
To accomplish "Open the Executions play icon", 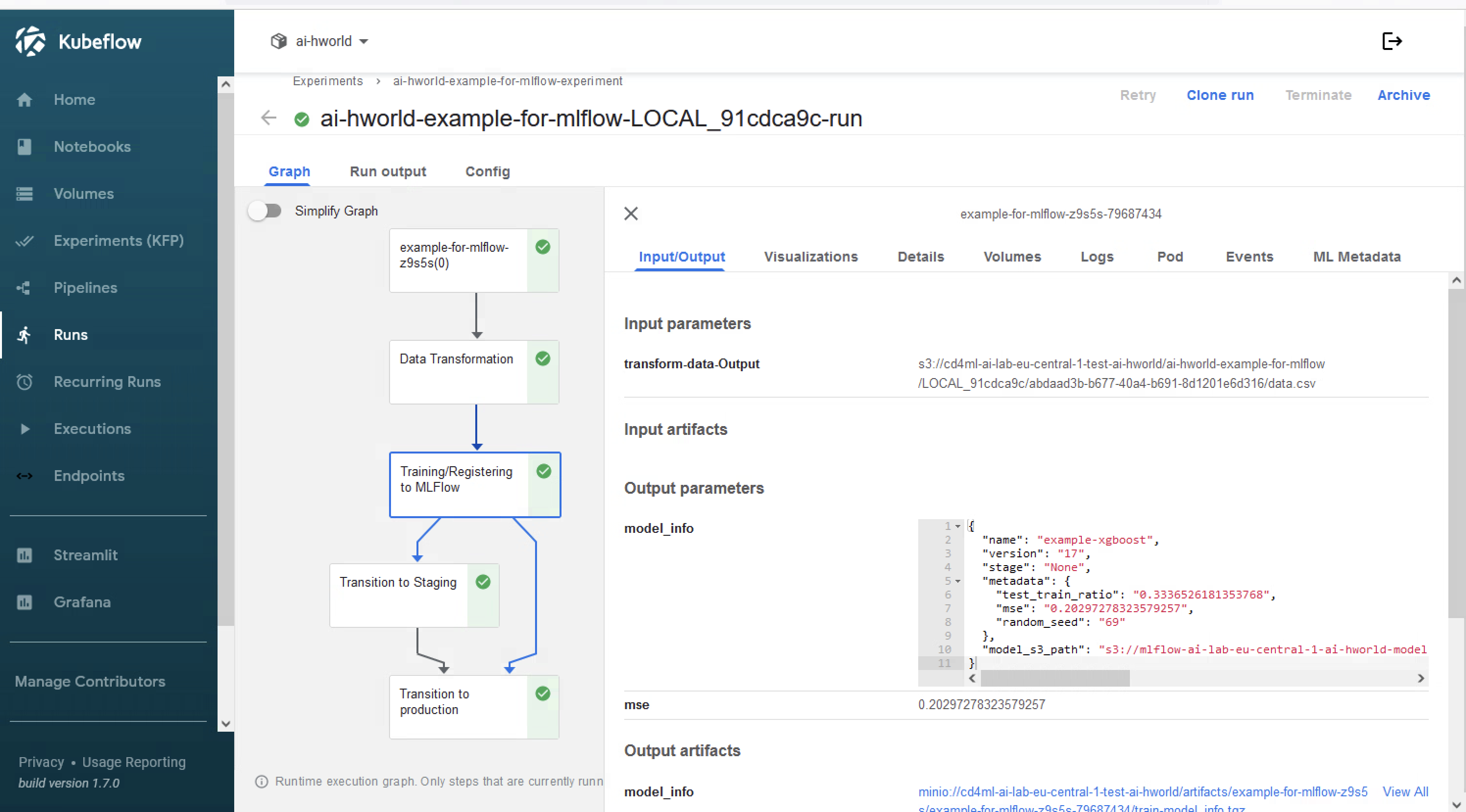I will tap(24, 429).
